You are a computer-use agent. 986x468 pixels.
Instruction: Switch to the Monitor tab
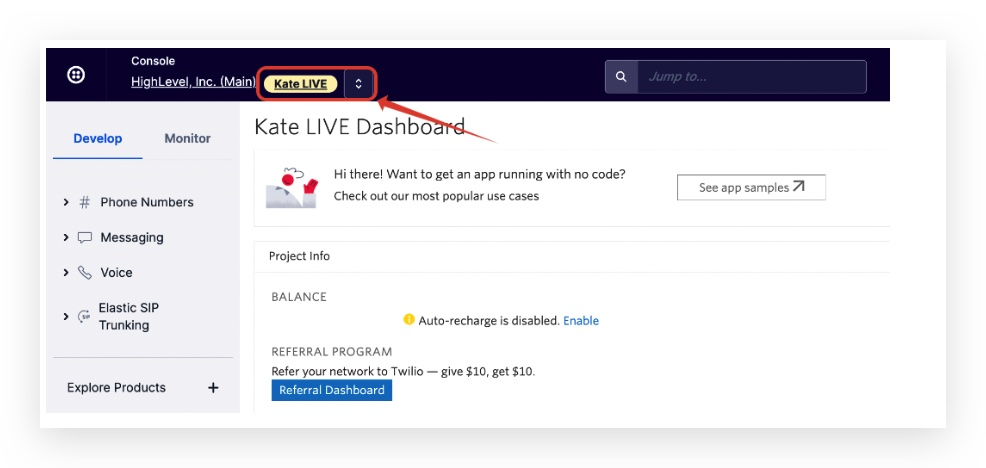pos(187,138)
